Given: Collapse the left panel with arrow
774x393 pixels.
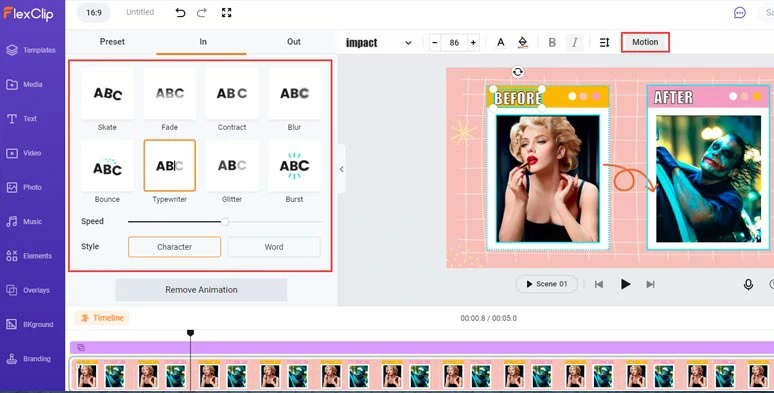Looking at the screenshot, I should pos(342,169).
